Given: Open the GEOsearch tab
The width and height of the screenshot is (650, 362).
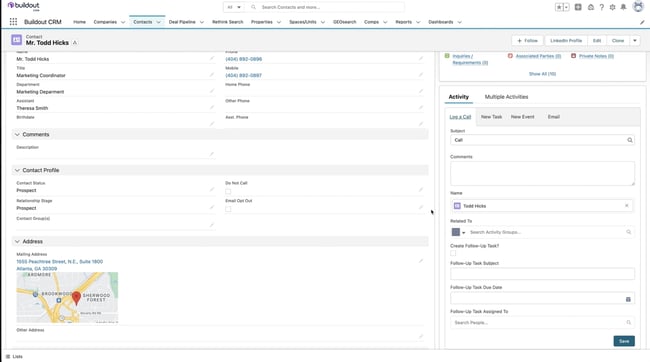Looking at the screenshot, I should (344, 22).
